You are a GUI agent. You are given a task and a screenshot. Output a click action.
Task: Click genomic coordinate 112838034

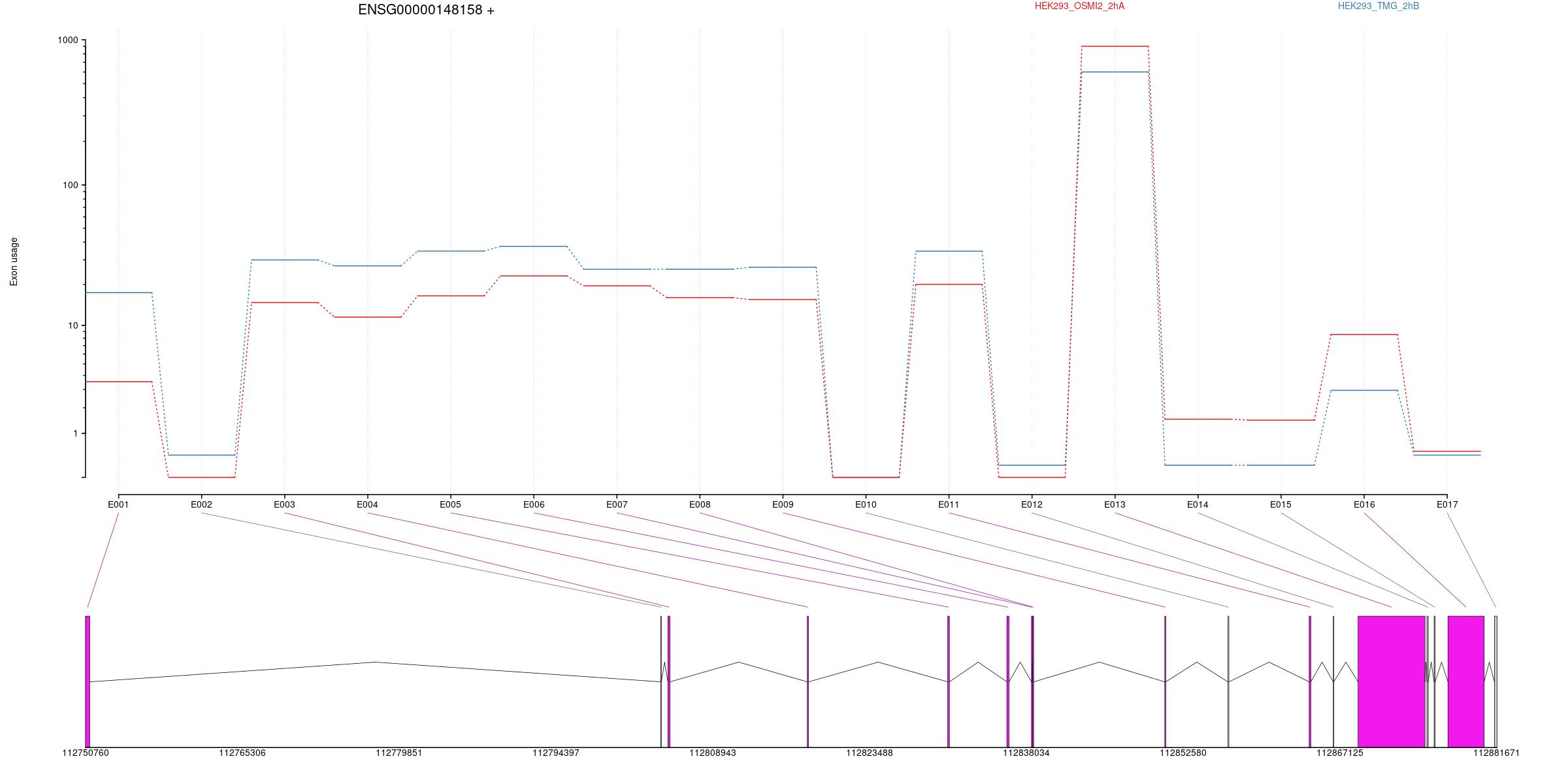click(x=1026, y=753)
